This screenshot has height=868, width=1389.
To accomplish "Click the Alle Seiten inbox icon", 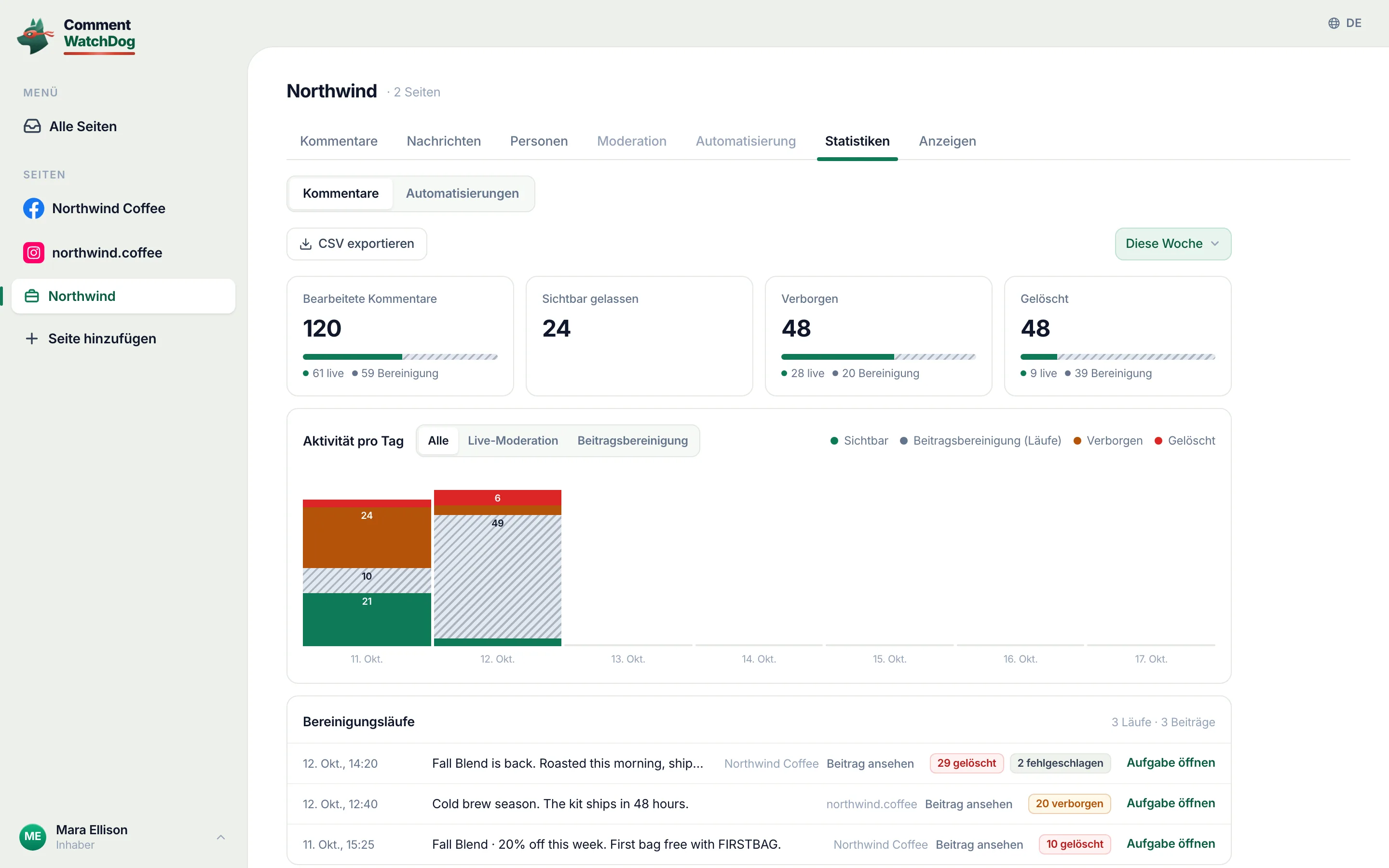I will point(32,126).
